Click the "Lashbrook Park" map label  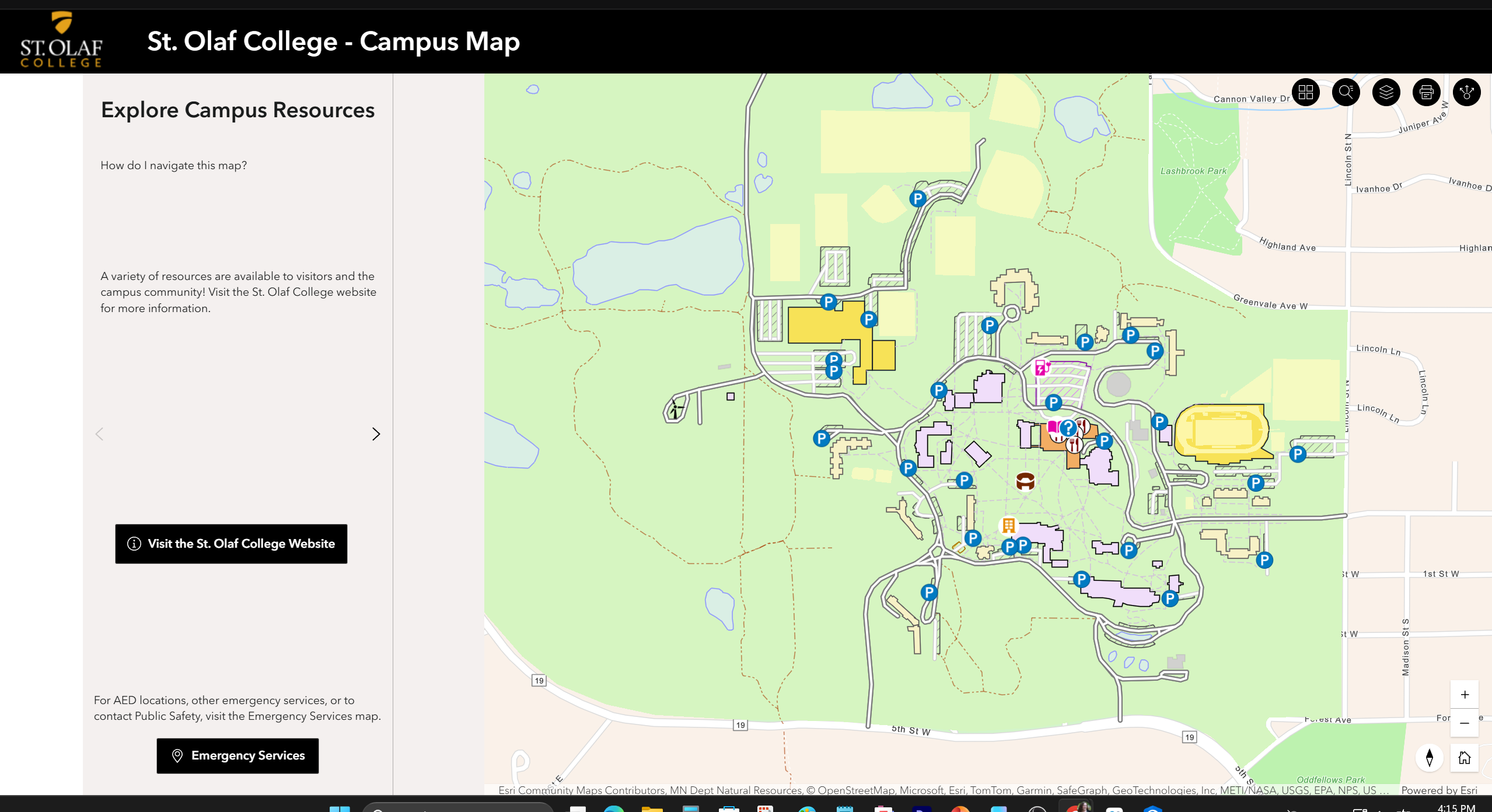(x=1193, y=171)
